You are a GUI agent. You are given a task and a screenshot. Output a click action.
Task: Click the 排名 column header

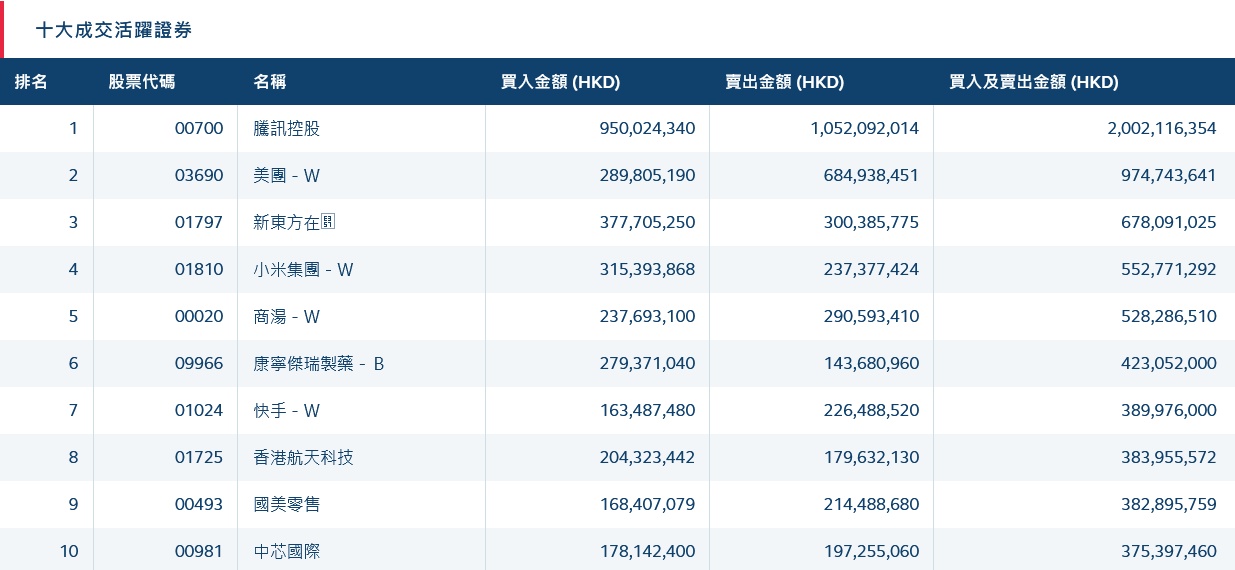(x=31, y=82)
